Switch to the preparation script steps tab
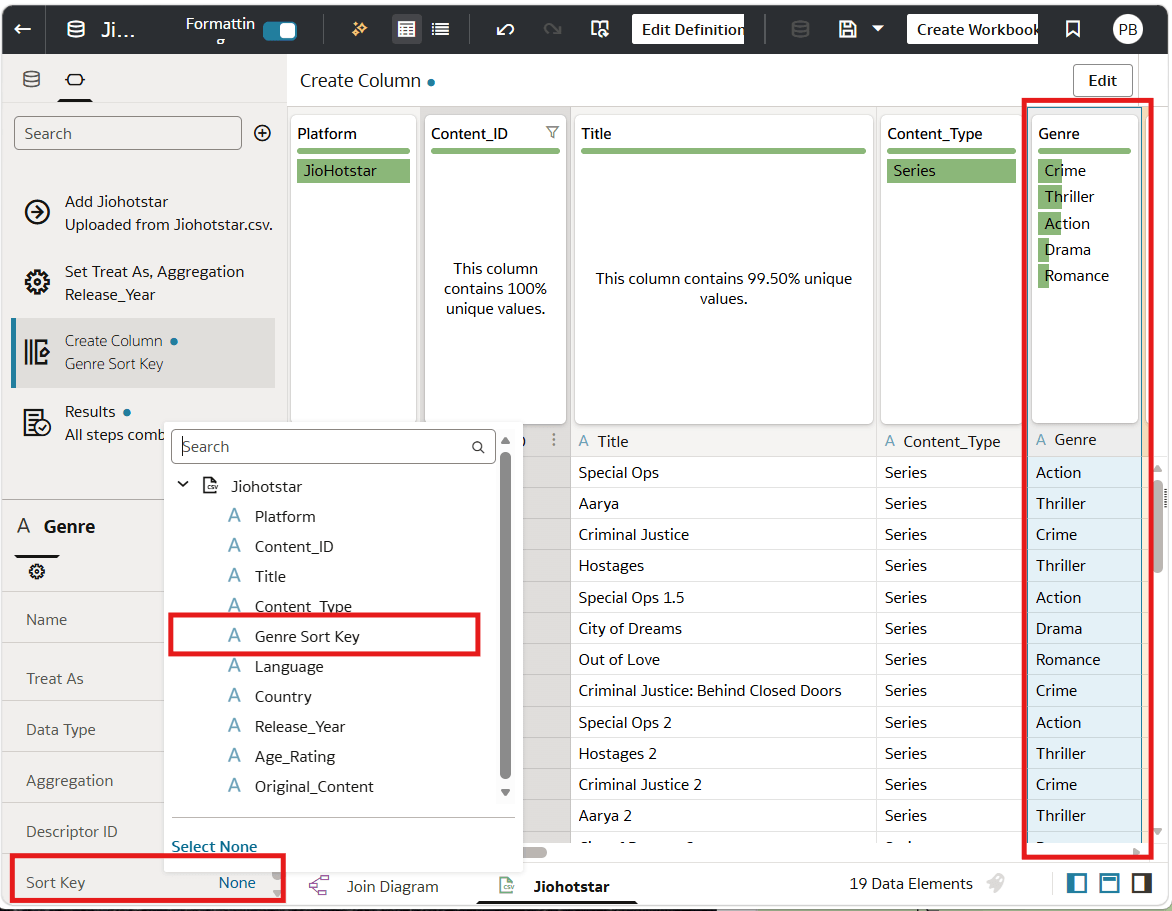Image resolution: width=1172 pixels, height=911 pixels. click(x=75, y=79)
